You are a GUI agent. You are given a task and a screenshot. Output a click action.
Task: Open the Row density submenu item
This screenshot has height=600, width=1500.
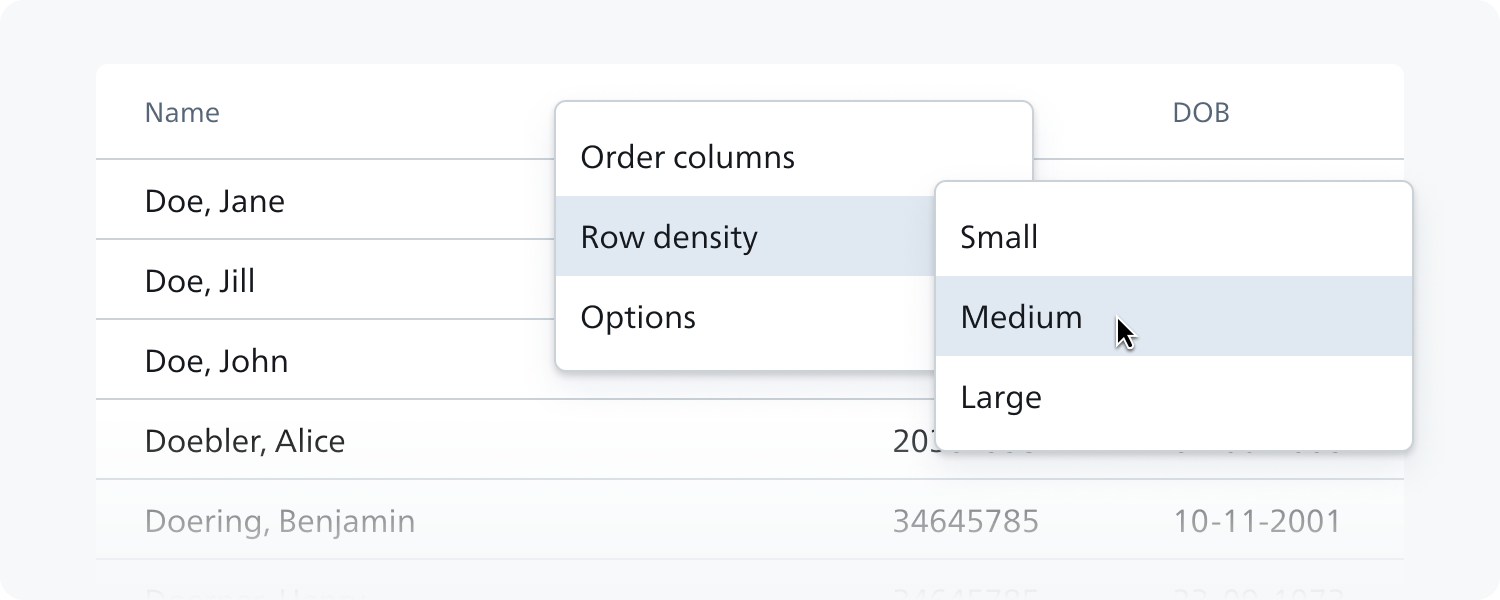(745, 237)
